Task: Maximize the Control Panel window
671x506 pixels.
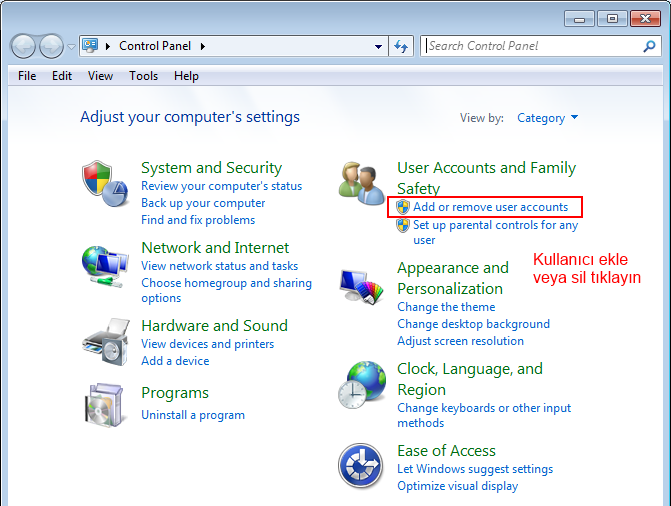Action: (x=612, y=19)
